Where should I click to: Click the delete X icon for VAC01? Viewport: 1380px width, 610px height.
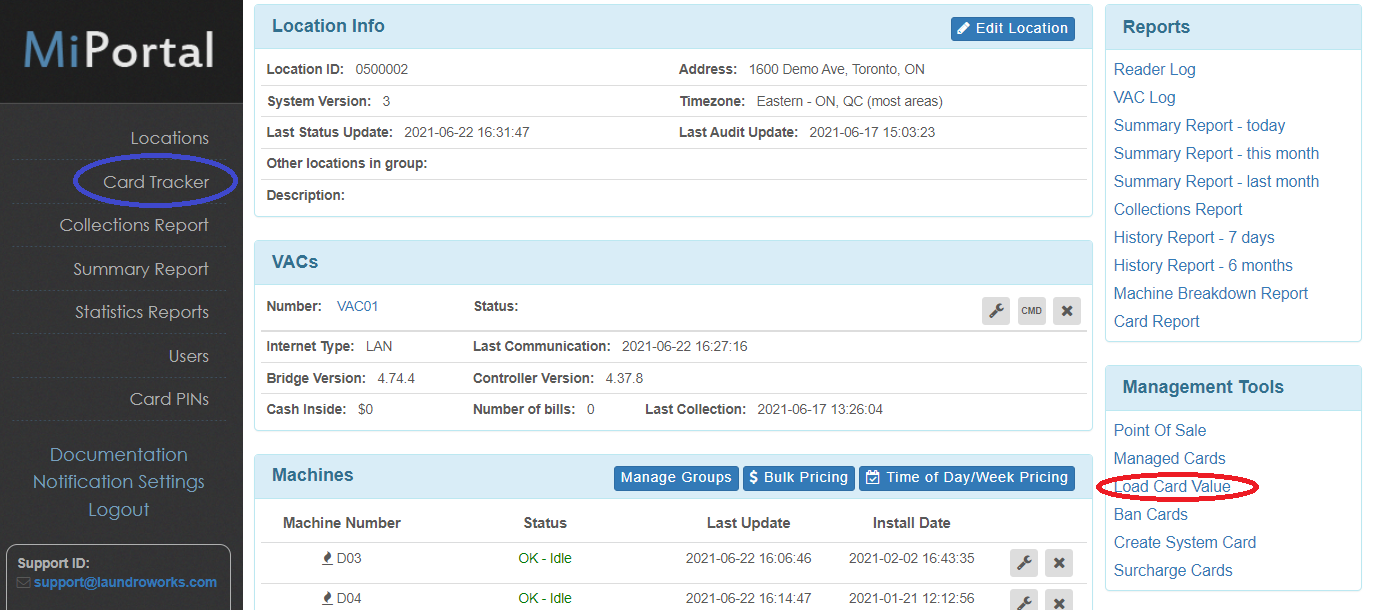pos(1066,311)
